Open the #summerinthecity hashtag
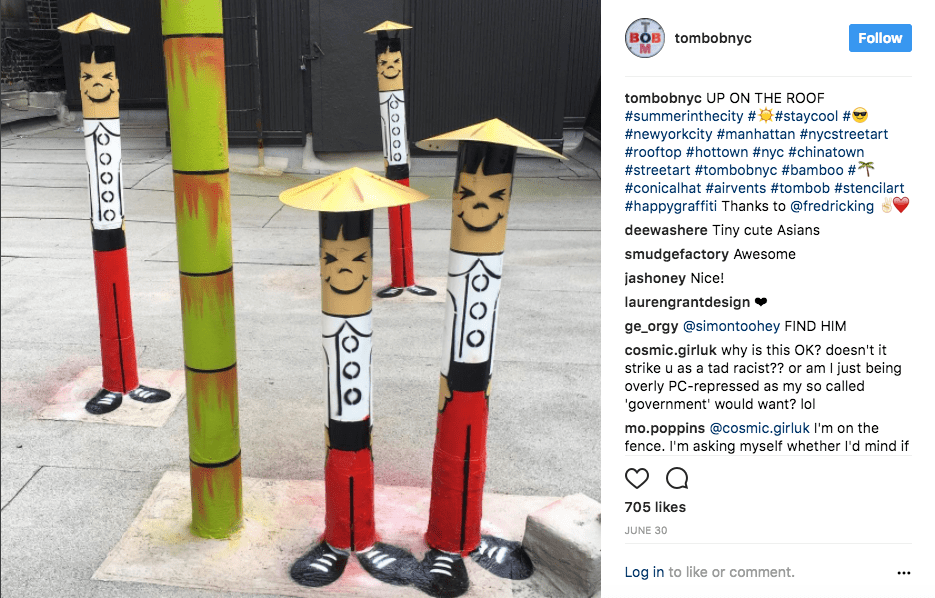Image resolution: width=935 pixels, height=598 pixels. pos(684,116)
